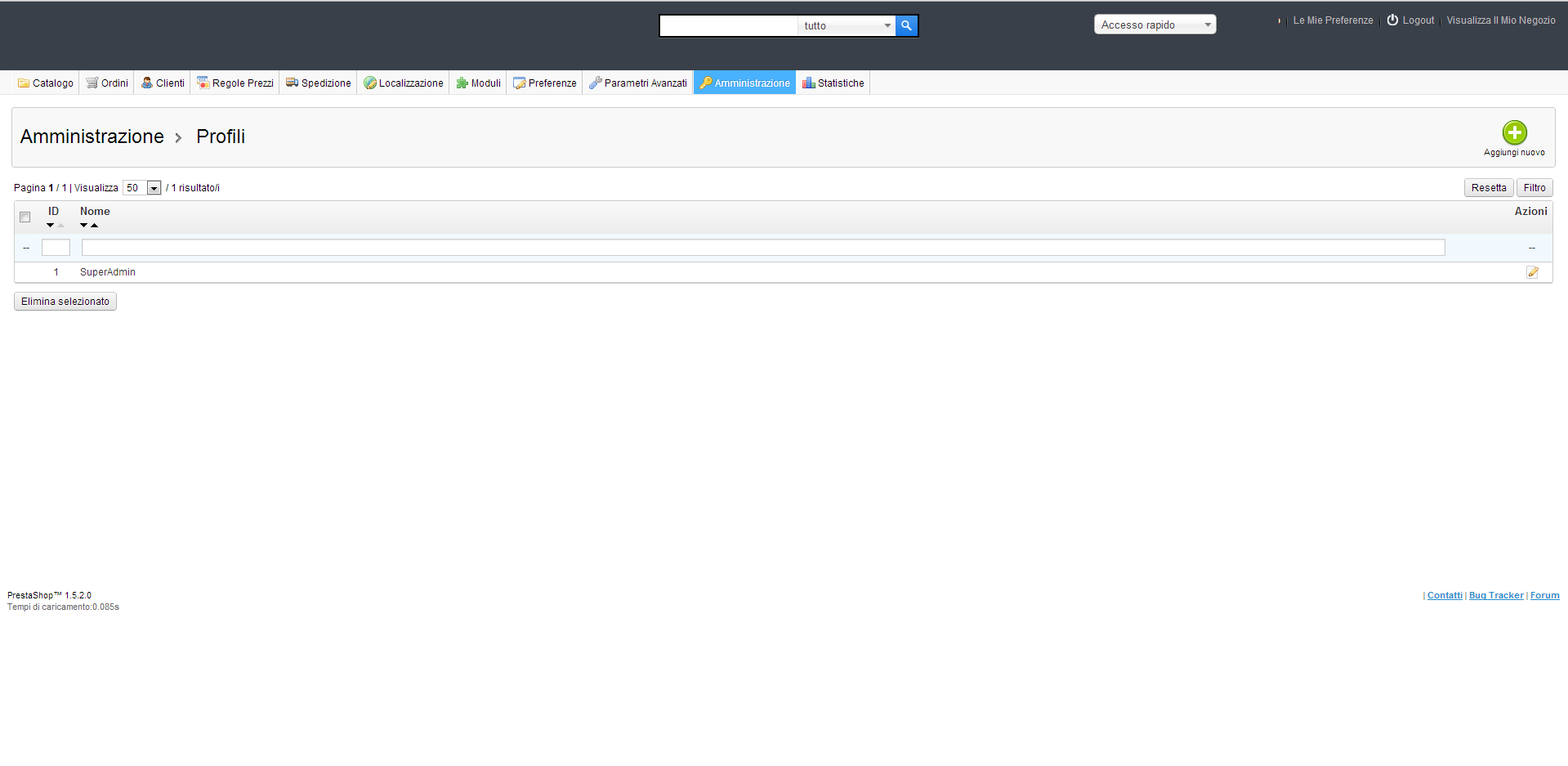The image size is (1568, 766).
Task: Open the Localizzazione menu
Action: click(x=404, y=83)
